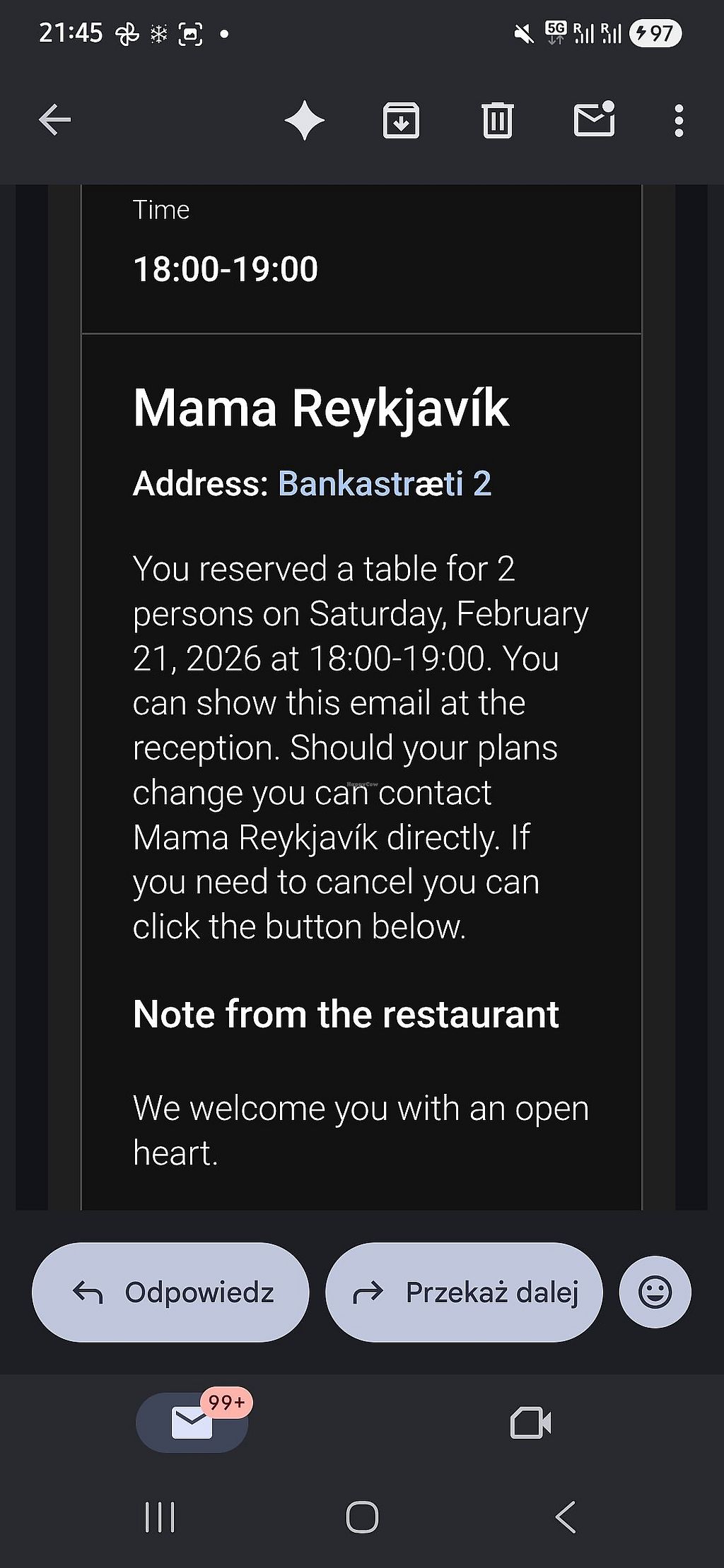
Task: Tap the status bar clock
Action: pos(71,33)
